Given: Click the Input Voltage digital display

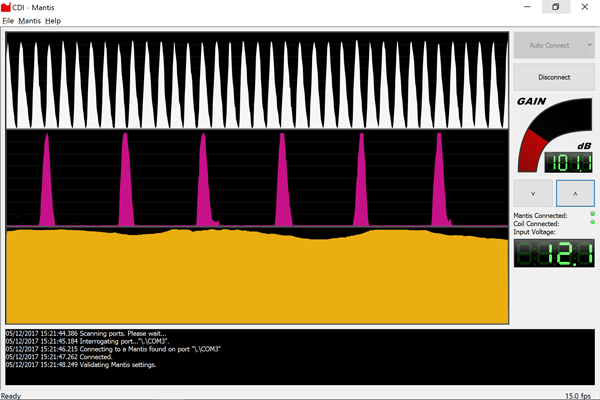Looking at the screenshot, I should tap(554, 254).
